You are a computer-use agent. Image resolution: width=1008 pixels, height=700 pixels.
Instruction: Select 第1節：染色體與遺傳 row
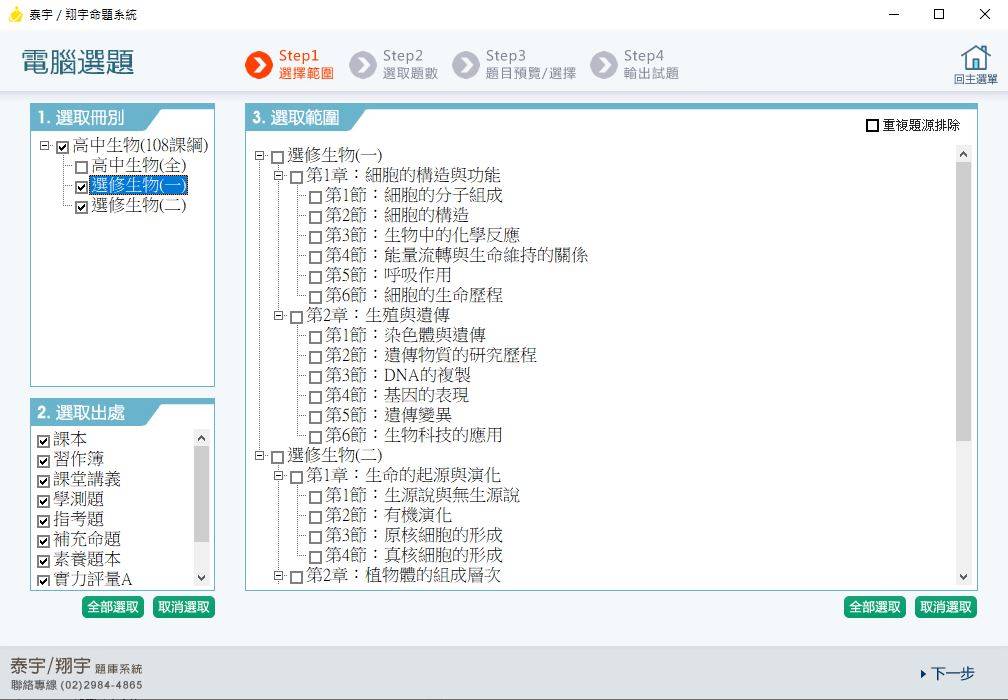[405, 335]
